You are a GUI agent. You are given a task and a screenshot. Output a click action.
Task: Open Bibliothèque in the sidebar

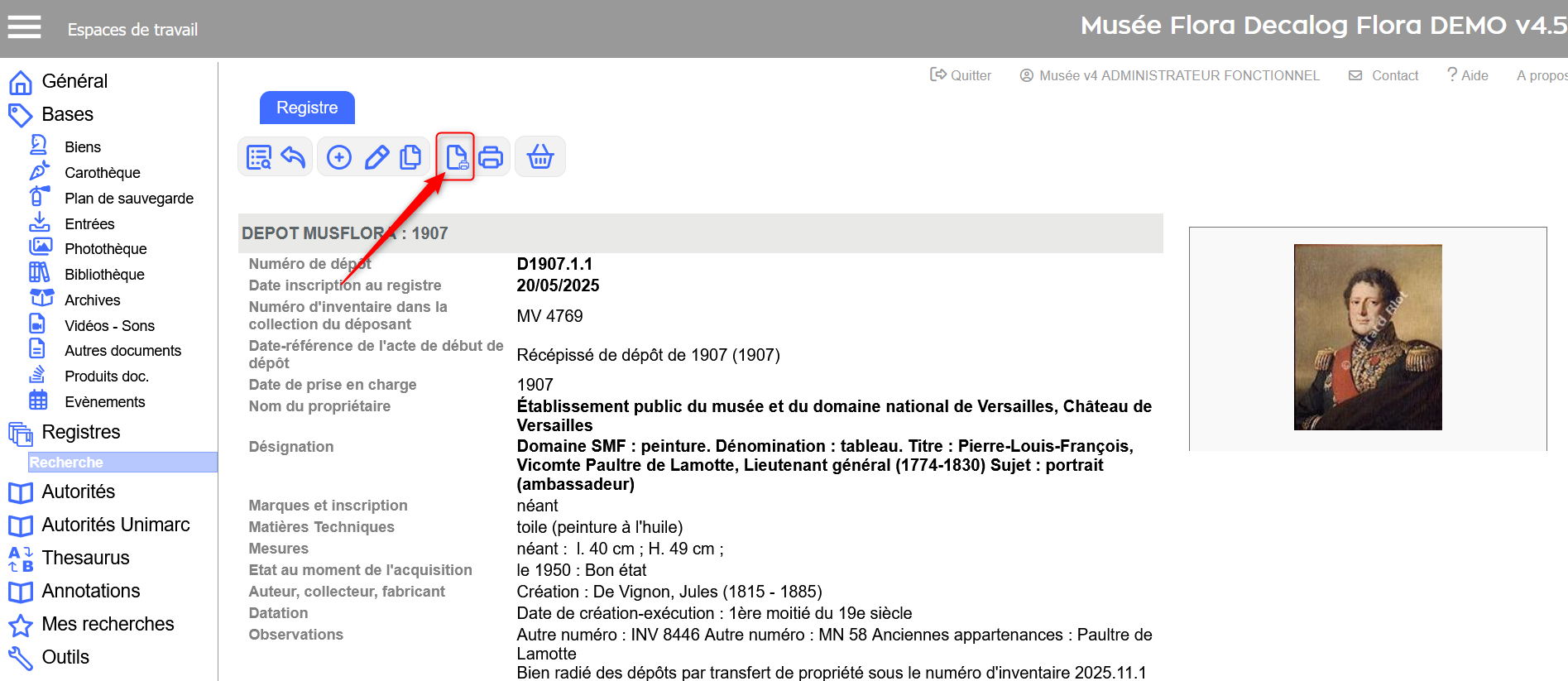tap(104, 275)
